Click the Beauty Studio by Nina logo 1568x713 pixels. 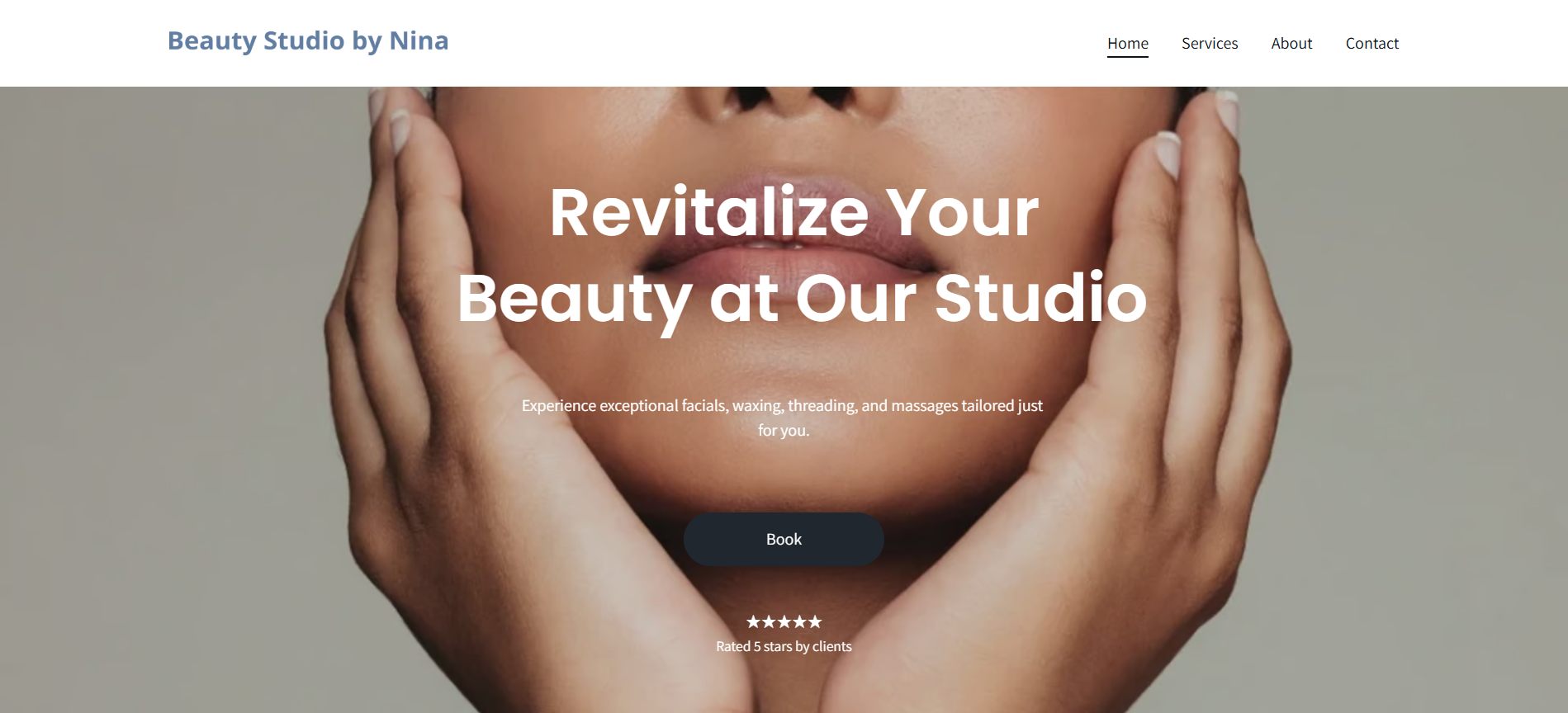click(x=308, y=40)
